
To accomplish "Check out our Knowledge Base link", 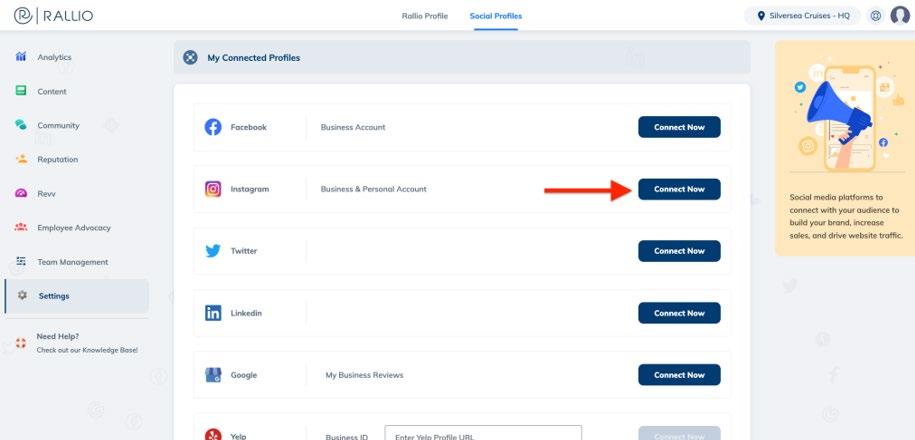I will click(88, 350).
